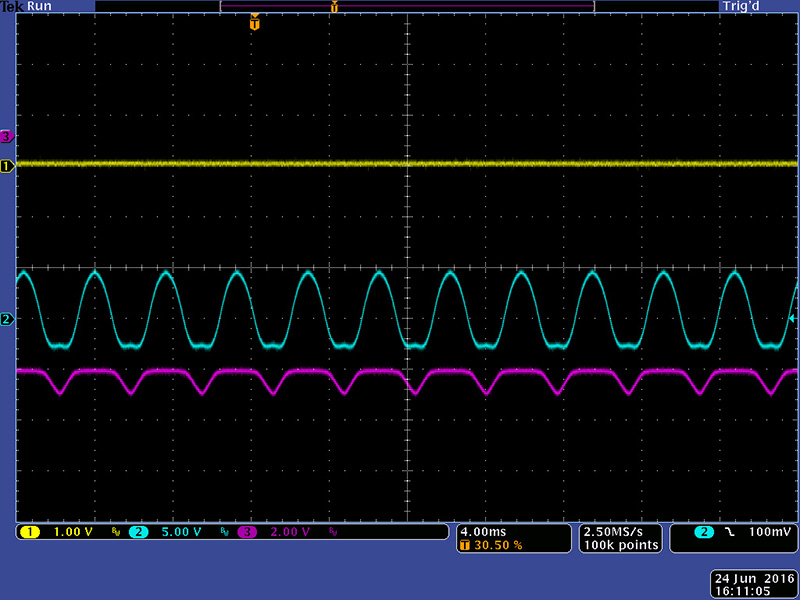Click the record view bar at top
The height and width of the screenshot is (600, 800).
pos(407,6)
